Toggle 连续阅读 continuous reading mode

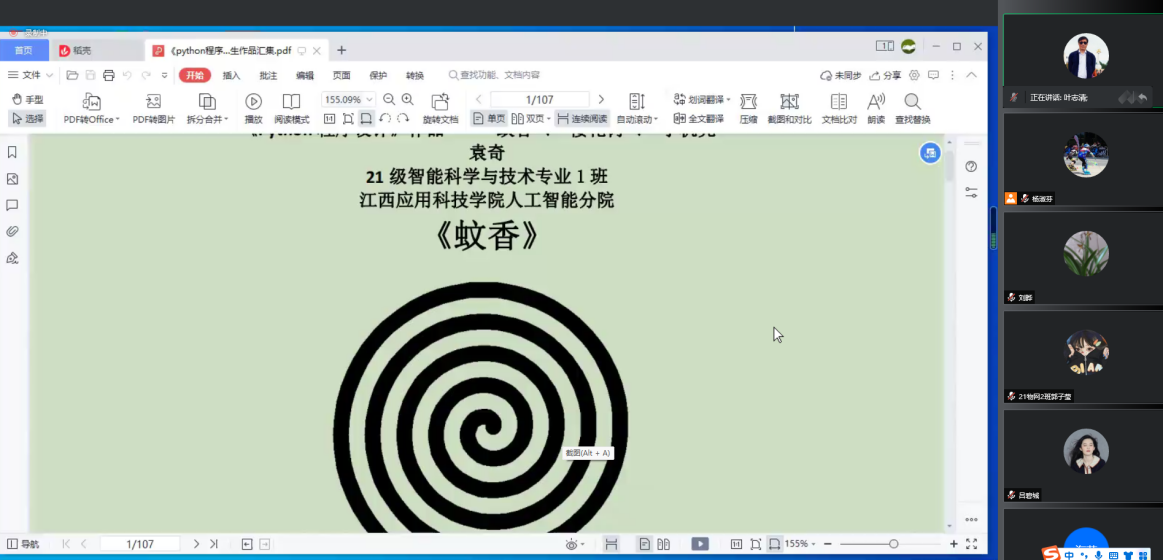tap(582, 118)
